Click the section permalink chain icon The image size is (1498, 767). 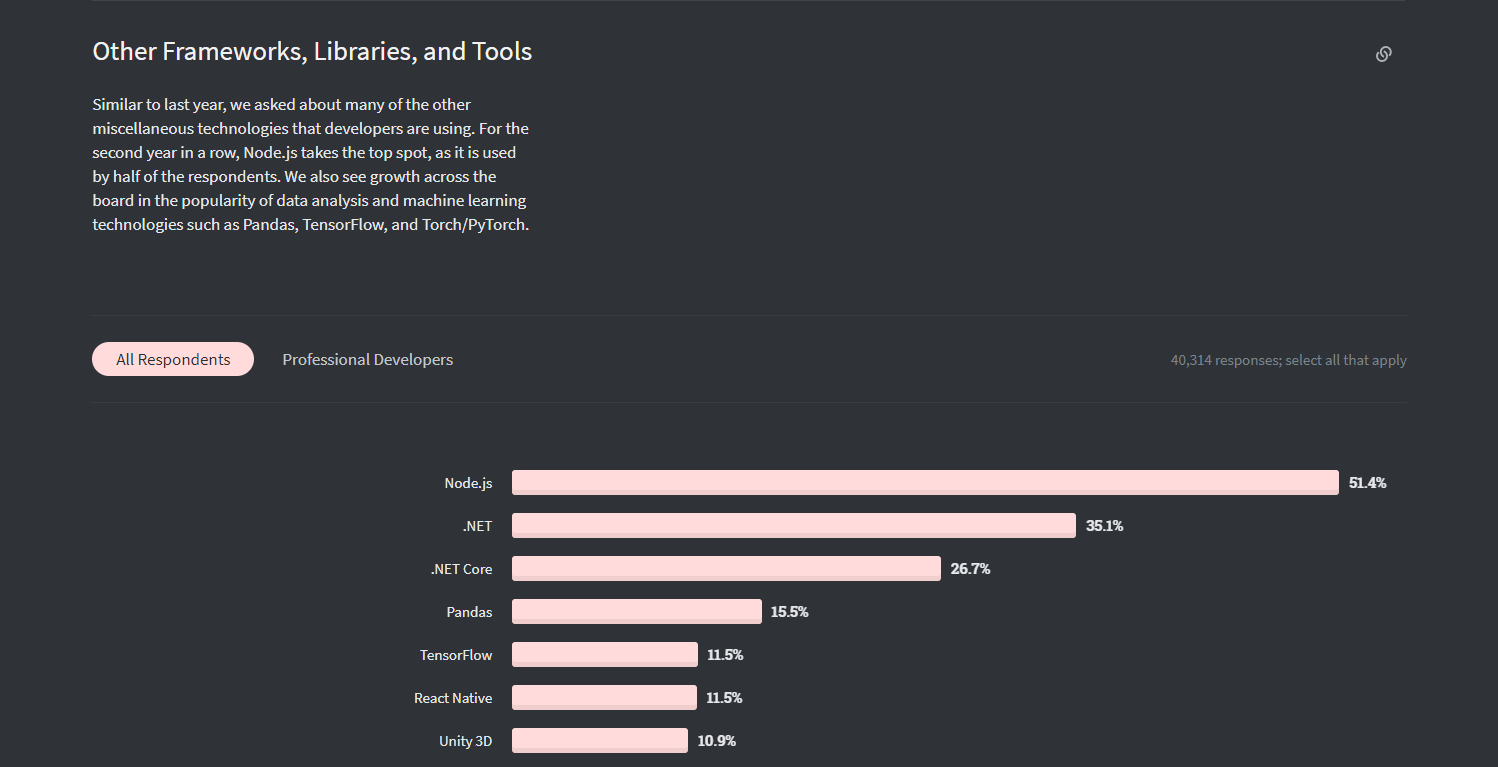[1384, 54]
